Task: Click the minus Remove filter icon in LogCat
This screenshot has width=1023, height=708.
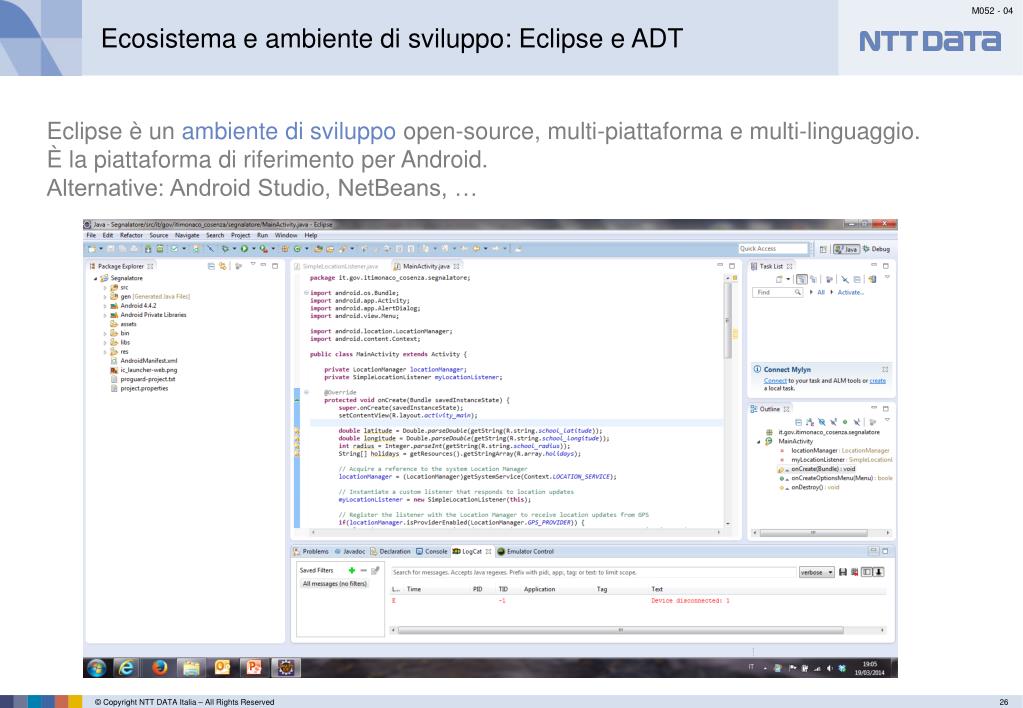Action: click(x=363, y=570)
